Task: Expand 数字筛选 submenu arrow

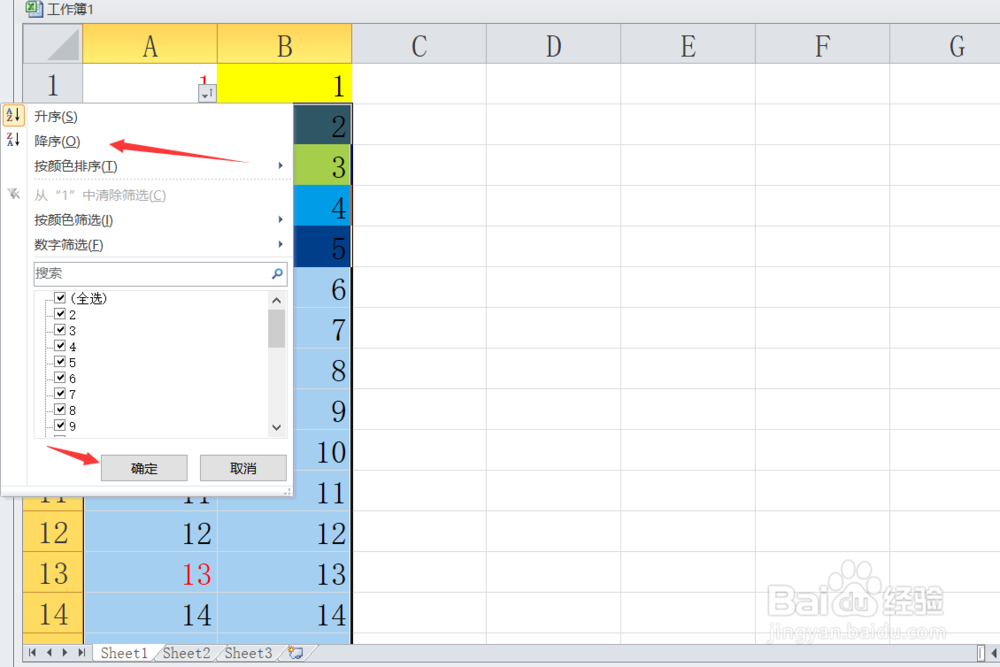Action: (x=280, y=244)
